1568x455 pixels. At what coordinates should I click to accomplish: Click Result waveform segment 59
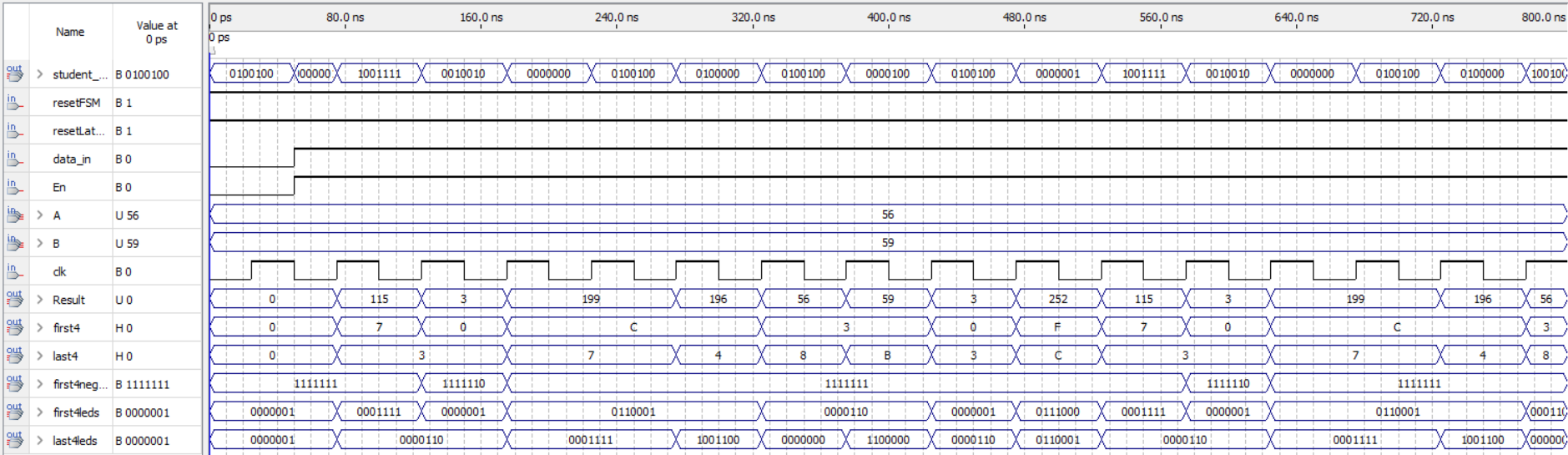[x=888, y=299]
